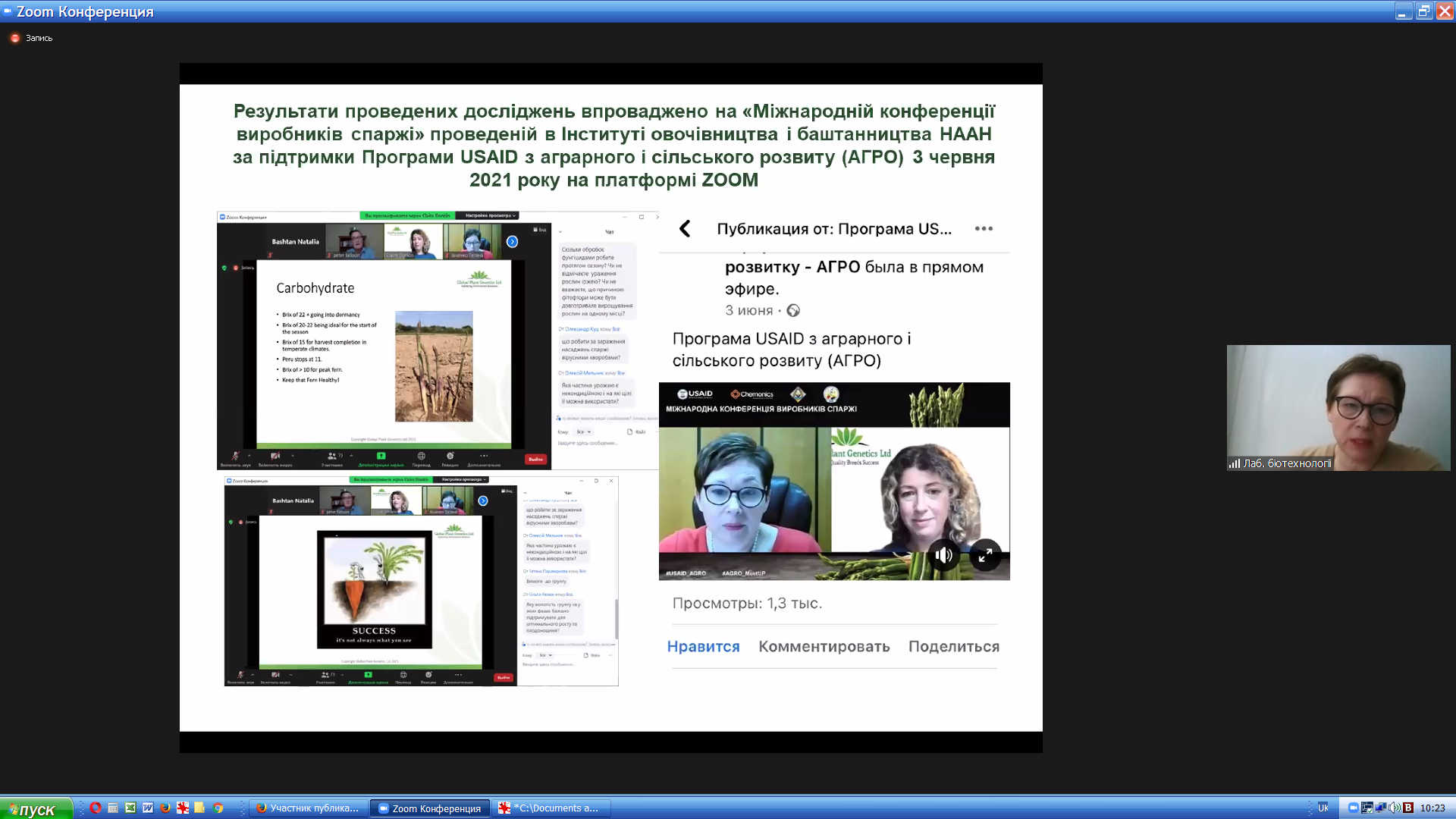Click the Zoom Конференция title bar icon

click(x=8, y=11)
